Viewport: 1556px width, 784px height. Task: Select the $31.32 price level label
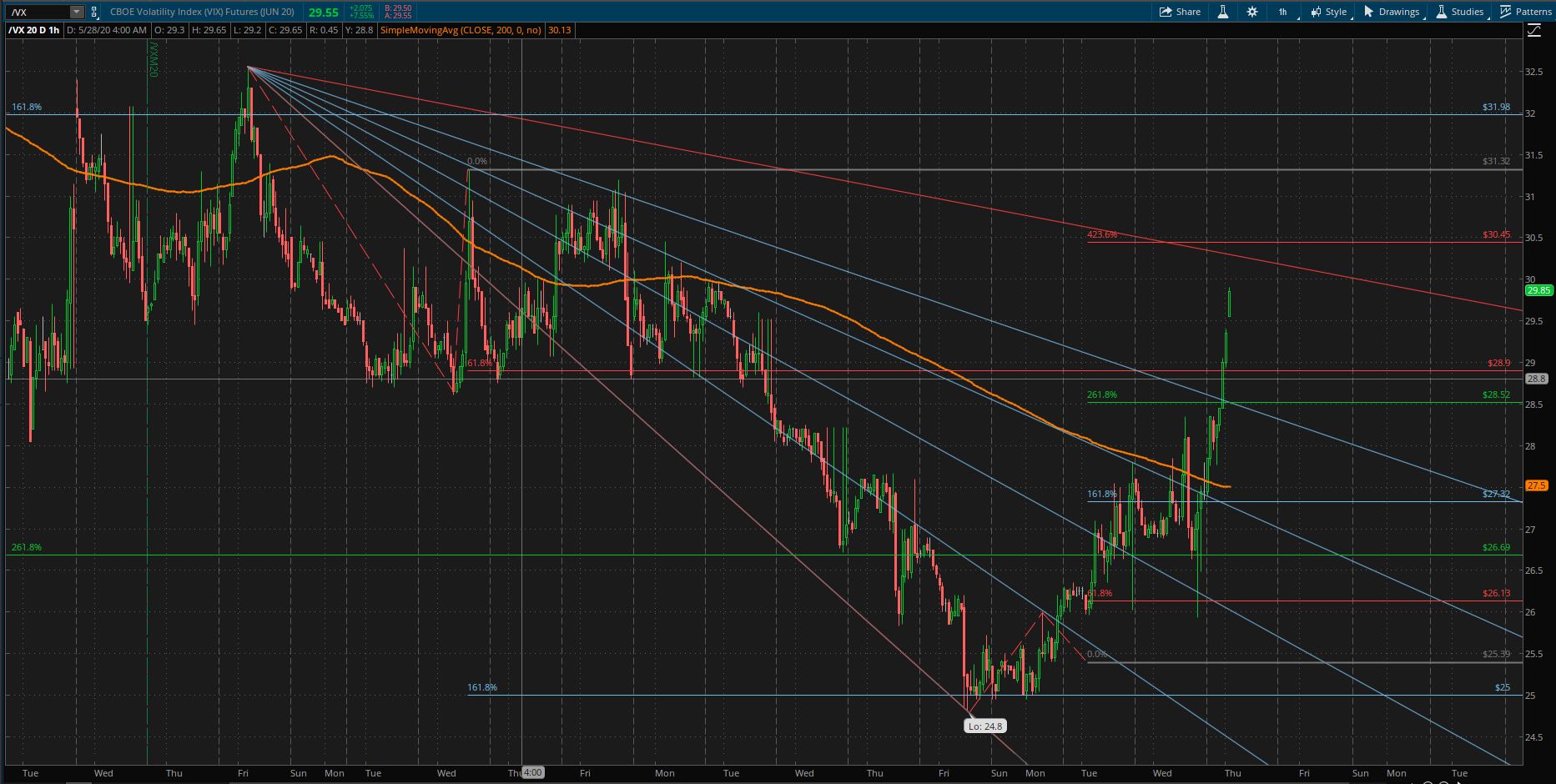pyautogui.click(x=1497, y=161)
